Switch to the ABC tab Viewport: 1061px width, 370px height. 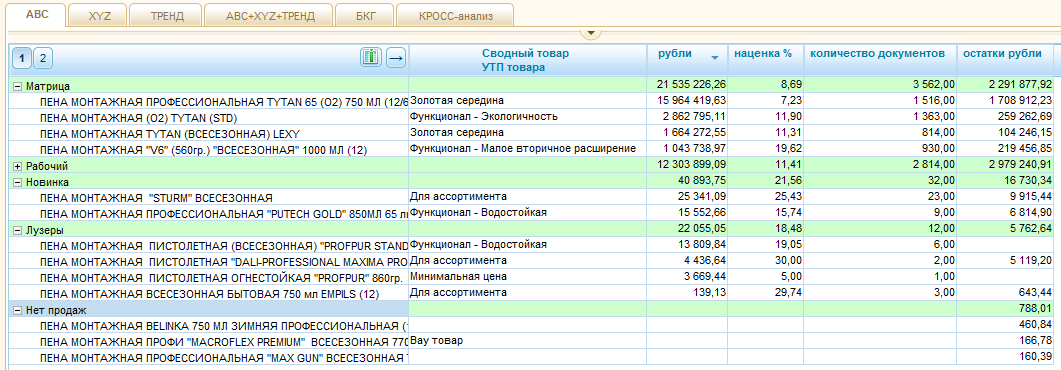click(x=37, y=15)
